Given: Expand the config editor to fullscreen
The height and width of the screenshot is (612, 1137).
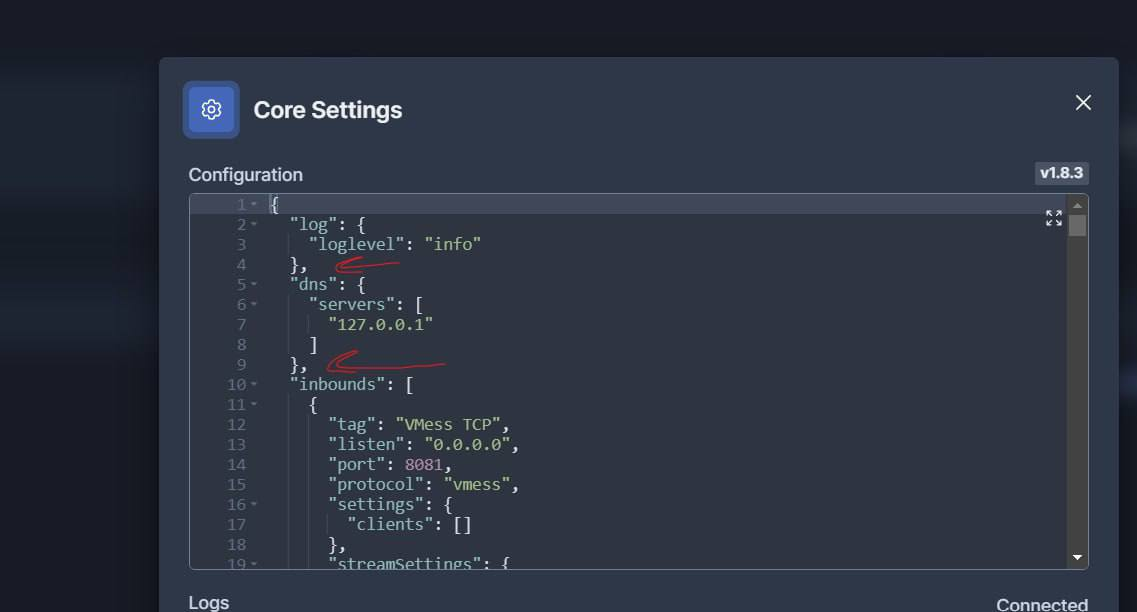Looking at the screenshot, I should pyautogui.click(x=1054, y=218).
